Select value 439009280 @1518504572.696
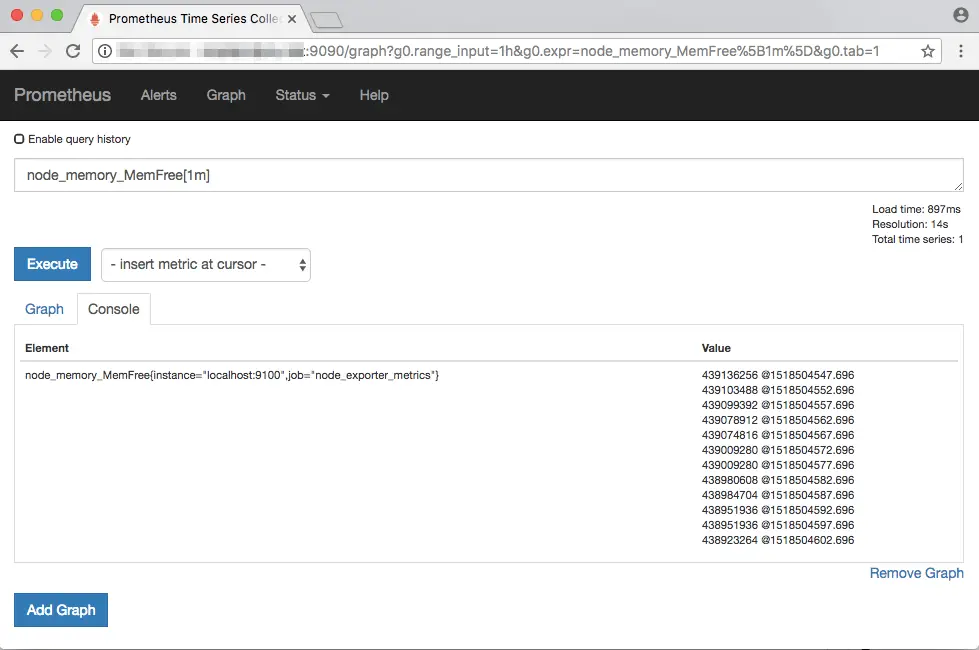This screenshot has width=979, height=650. tap(778, 450)
